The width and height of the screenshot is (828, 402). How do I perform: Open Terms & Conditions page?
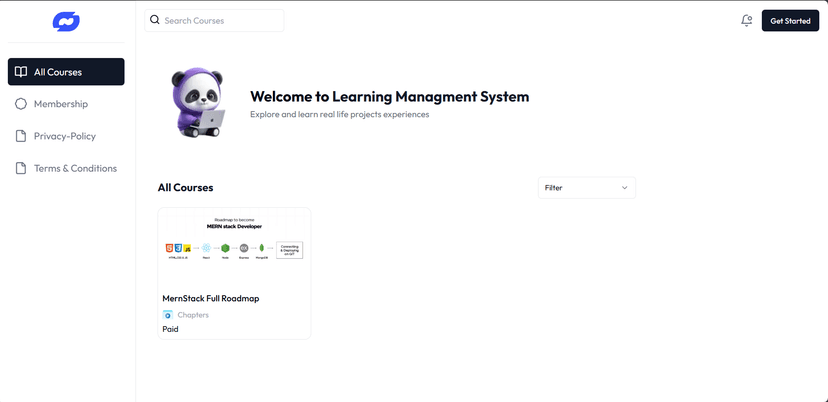[66, 169]
